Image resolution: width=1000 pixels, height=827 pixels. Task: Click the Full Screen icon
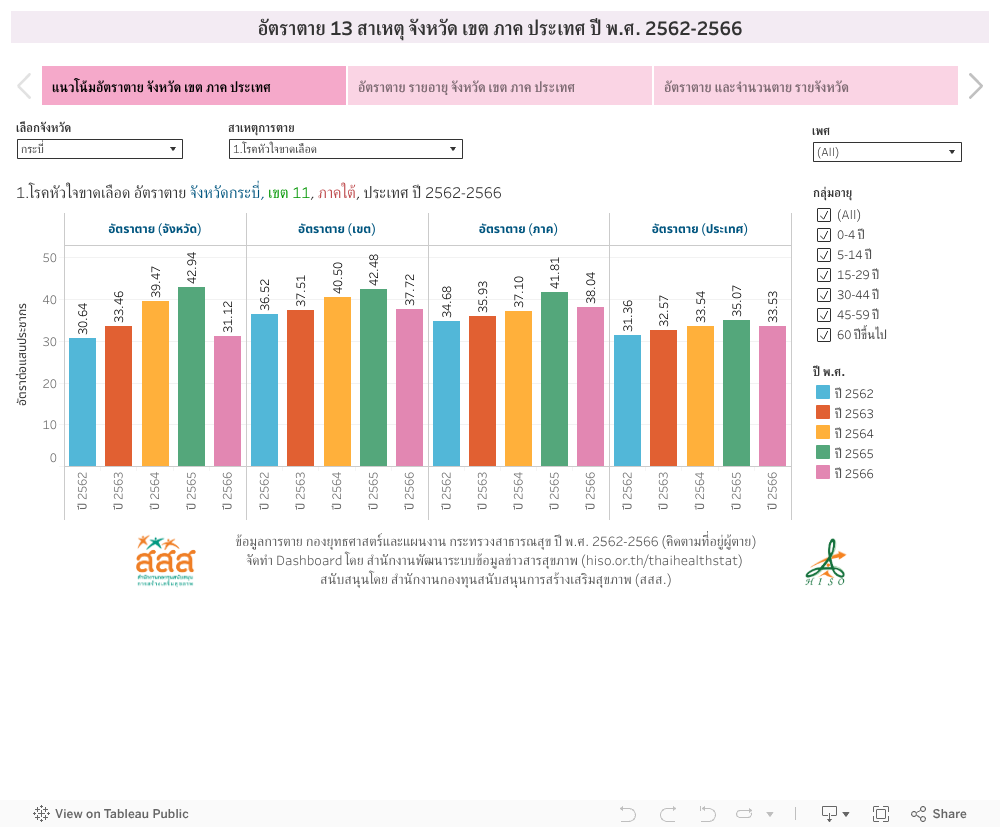point(880,813)
